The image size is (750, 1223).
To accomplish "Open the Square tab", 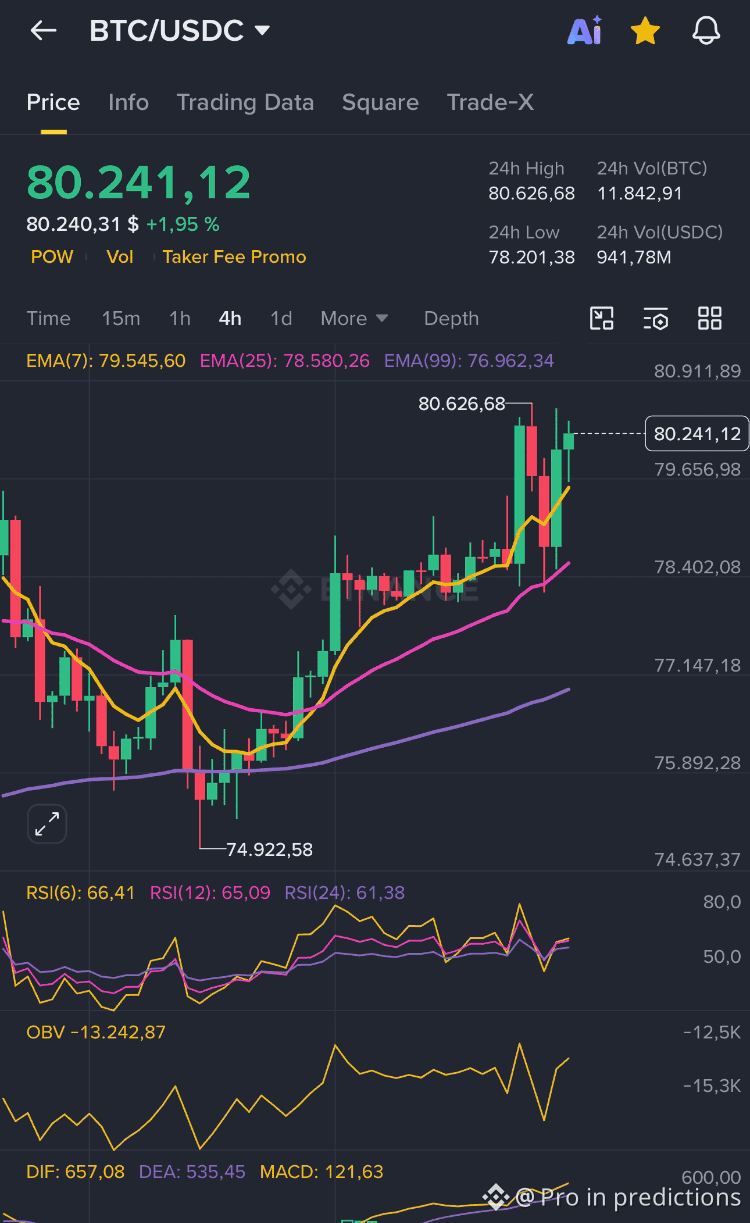I will pos(380,102).
